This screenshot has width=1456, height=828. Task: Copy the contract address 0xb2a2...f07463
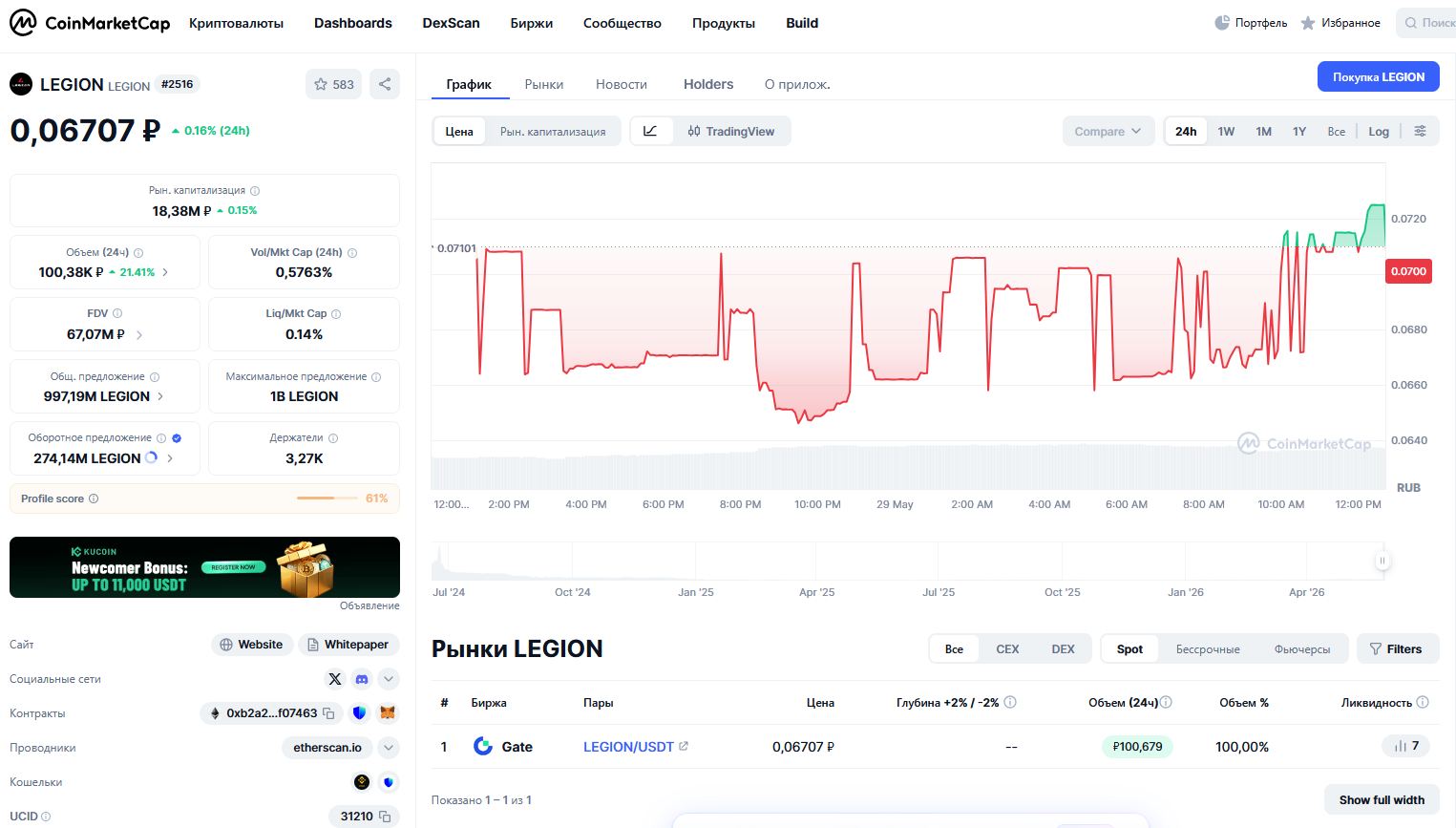point(328,713)
